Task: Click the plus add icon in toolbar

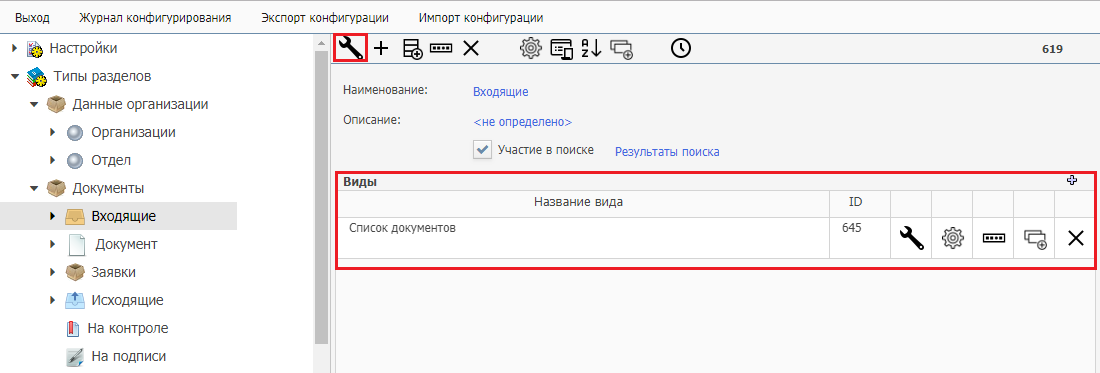Action: [x=380, y=48]
